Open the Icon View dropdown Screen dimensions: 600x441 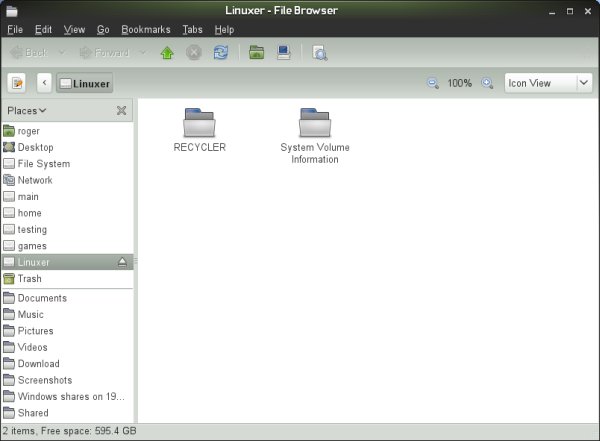click(x=548, y=83)
